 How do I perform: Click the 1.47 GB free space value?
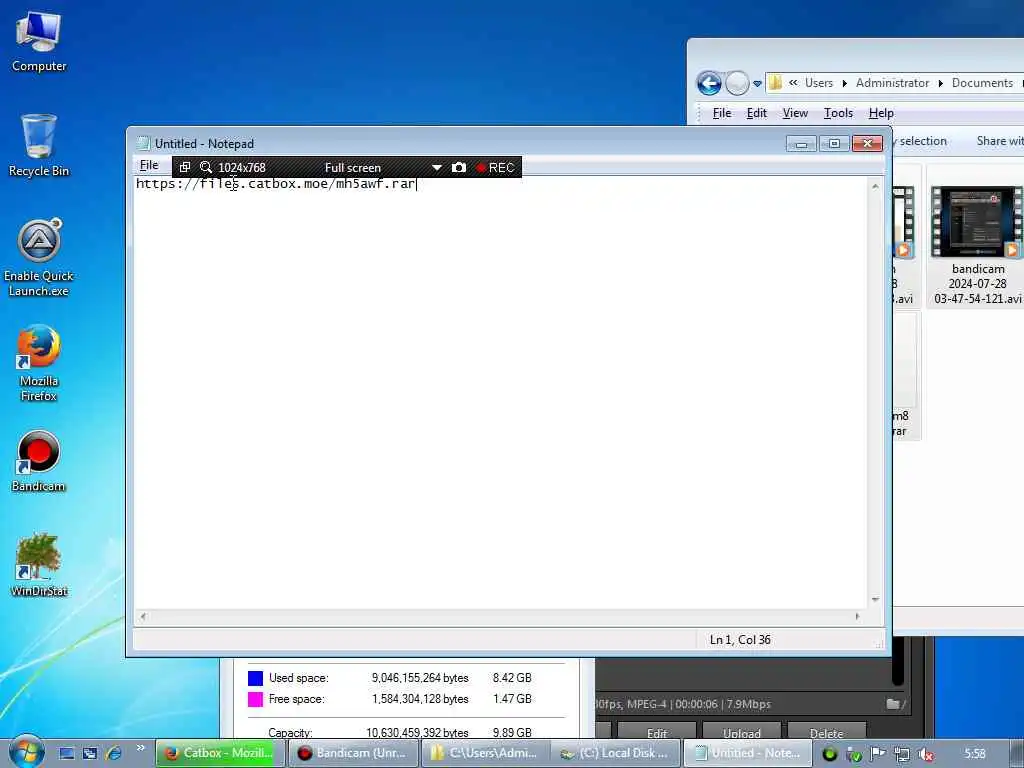tap(512, 699)
